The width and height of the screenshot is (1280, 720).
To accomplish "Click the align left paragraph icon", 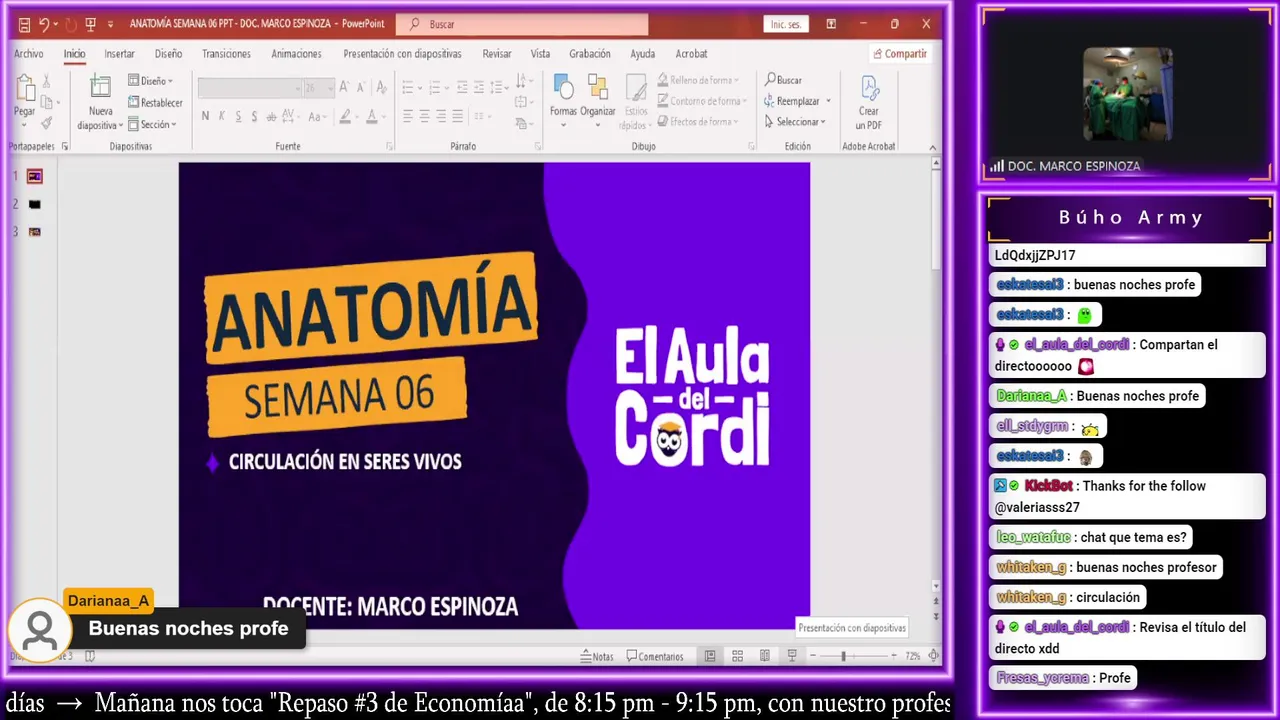I will coord(407,116).
